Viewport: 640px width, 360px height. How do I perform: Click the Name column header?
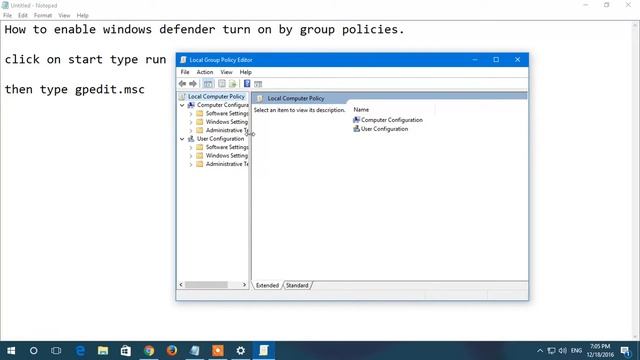pos(361,109)
